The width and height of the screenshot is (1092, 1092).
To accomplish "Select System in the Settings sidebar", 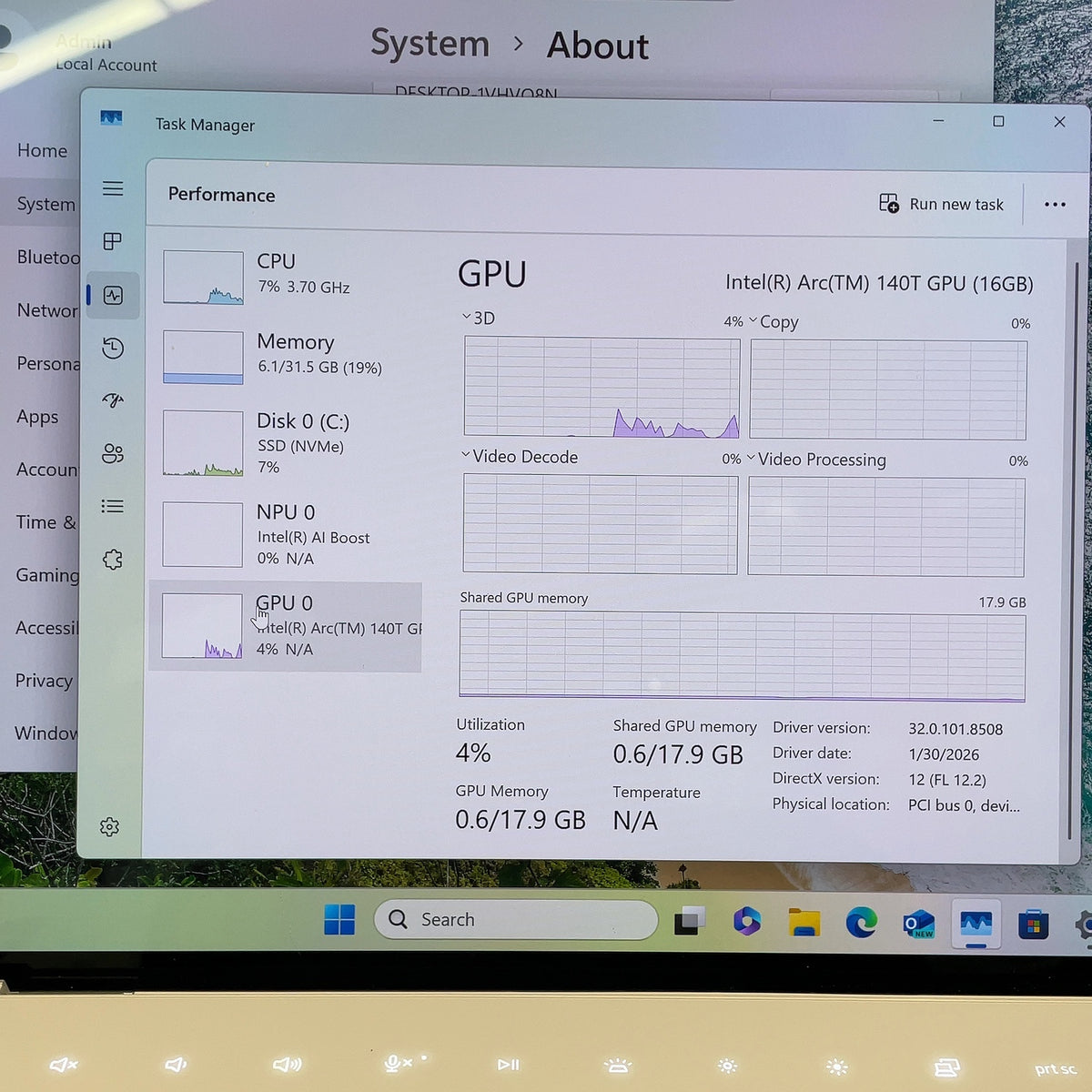I will [x=41, y=204].
